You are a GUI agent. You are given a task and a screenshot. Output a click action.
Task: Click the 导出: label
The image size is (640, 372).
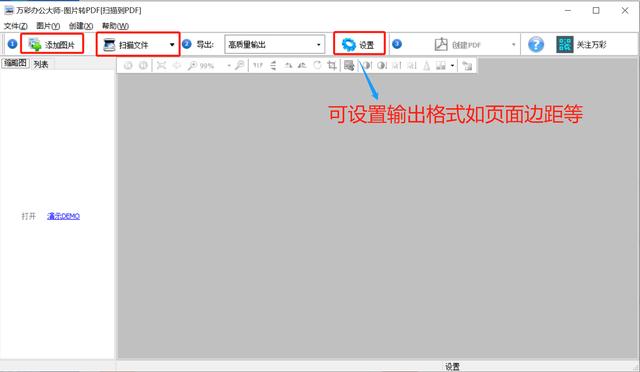tap(205, 45)
